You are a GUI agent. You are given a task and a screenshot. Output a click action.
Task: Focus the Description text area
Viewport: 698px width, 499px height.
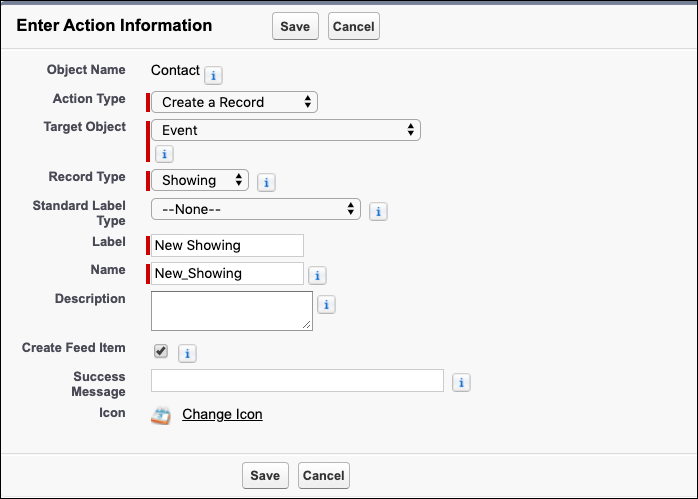coord(232,311)
